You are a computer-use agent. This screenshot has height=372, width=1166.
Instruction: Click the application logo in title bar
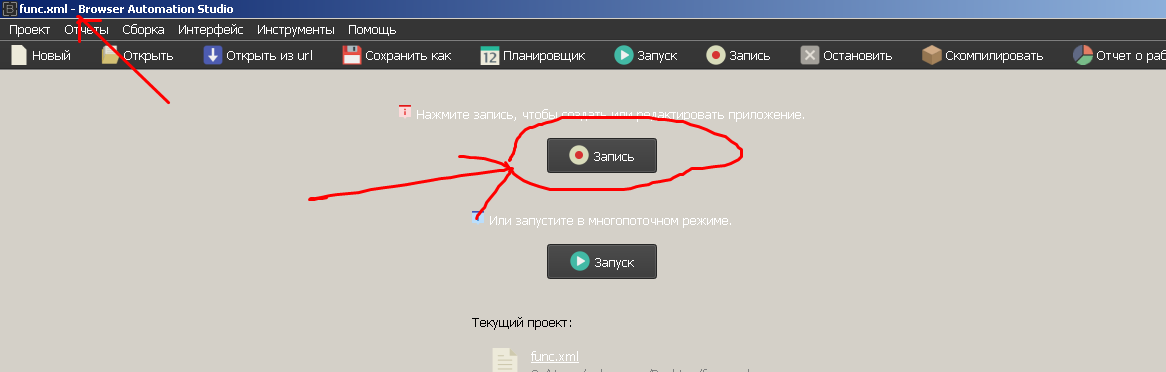click(10, 9)
